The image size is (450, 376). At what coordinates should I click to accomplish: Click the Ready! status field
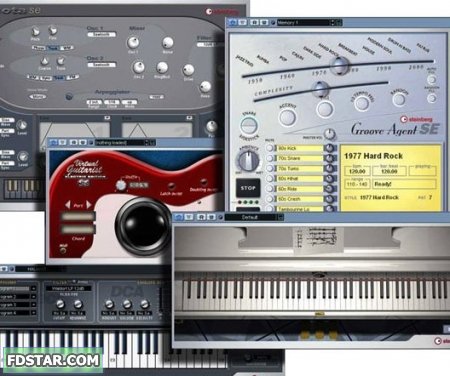[x=404, y=184]
